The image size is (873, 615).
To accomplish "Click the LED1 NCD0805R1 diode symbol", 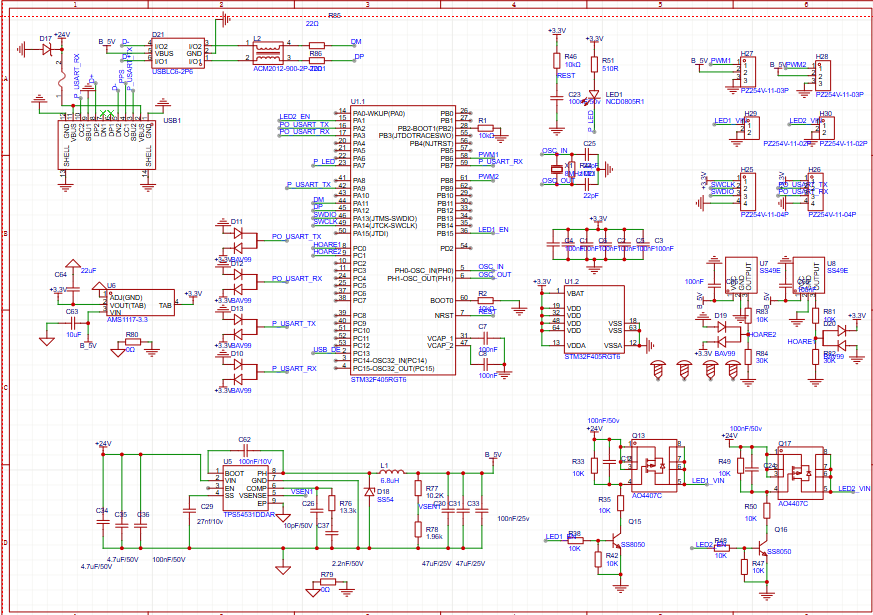I will [x=594, y=93].
